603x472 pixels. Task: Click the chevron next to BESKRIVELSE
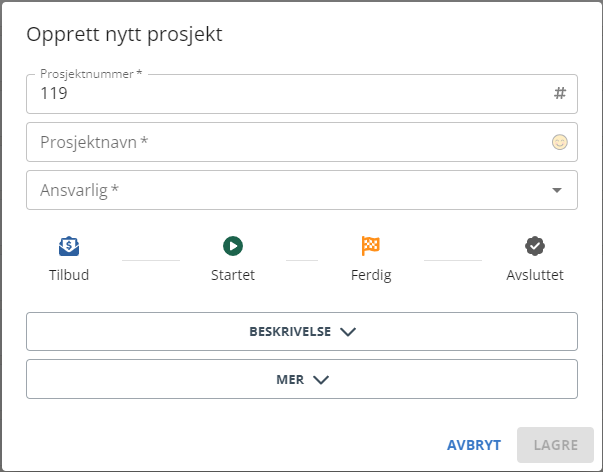coord(348,332)
